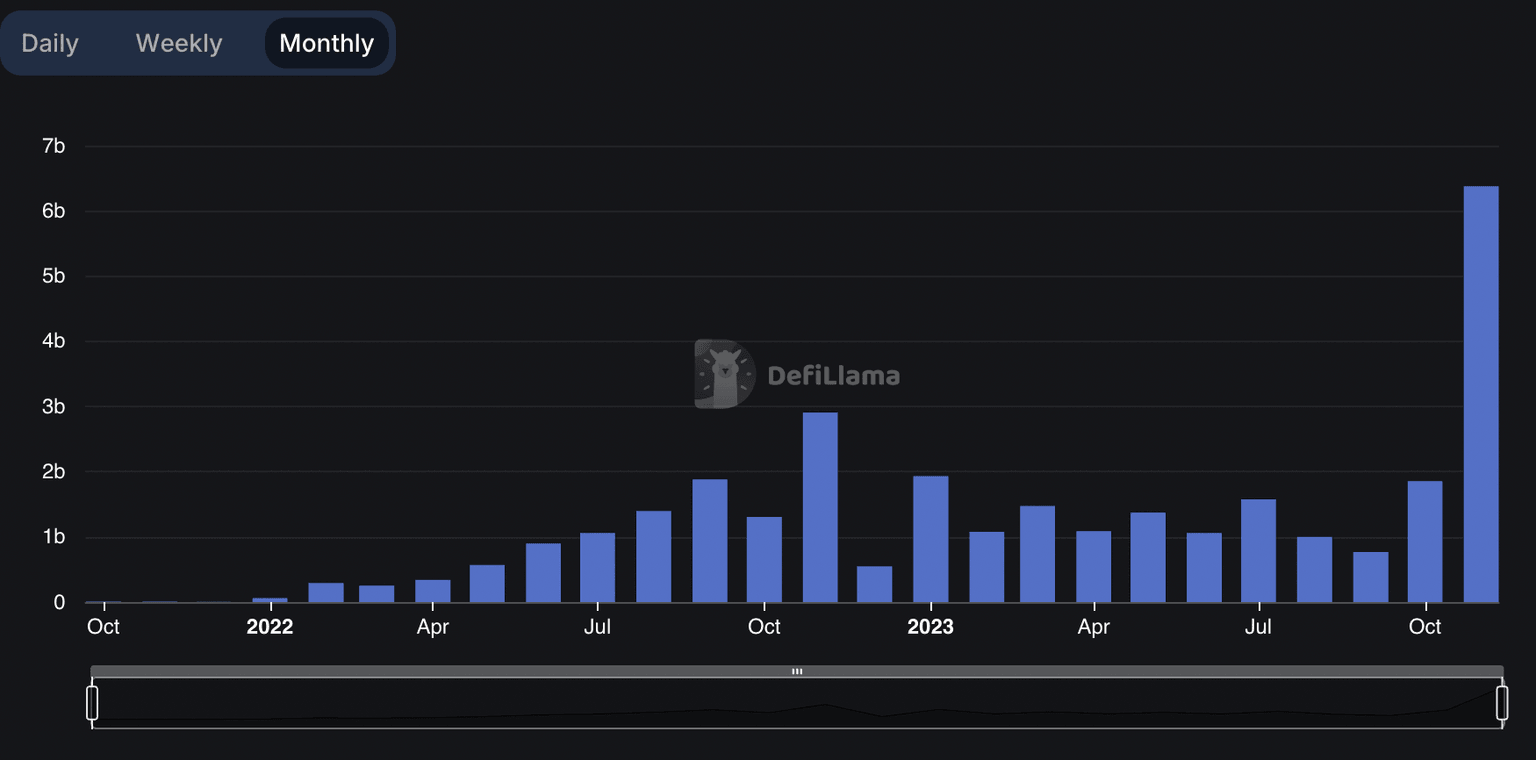This screenshot has height=760, width=1536.
Task: Switch to the Daily view tab
Action: (x=50, y=44)
